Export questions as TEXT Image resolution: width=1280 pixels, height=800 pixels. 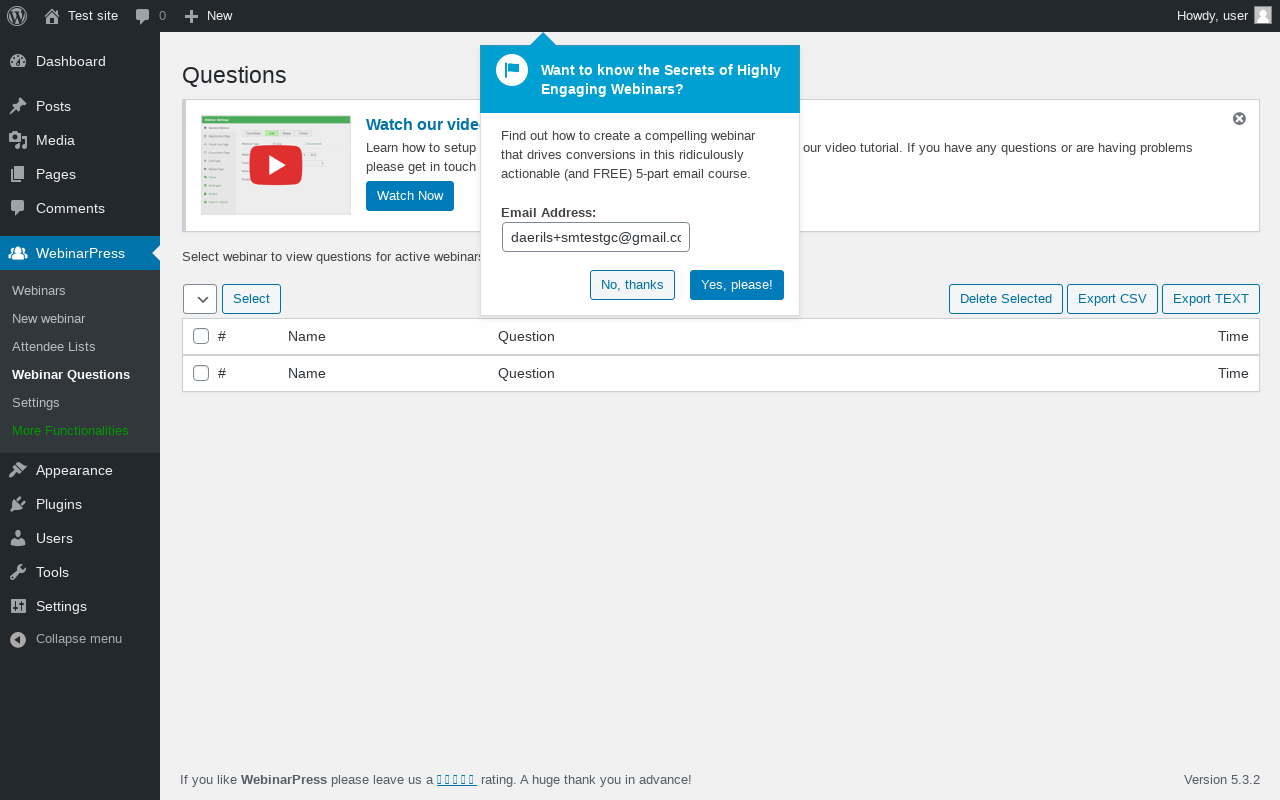(1211, 299)
